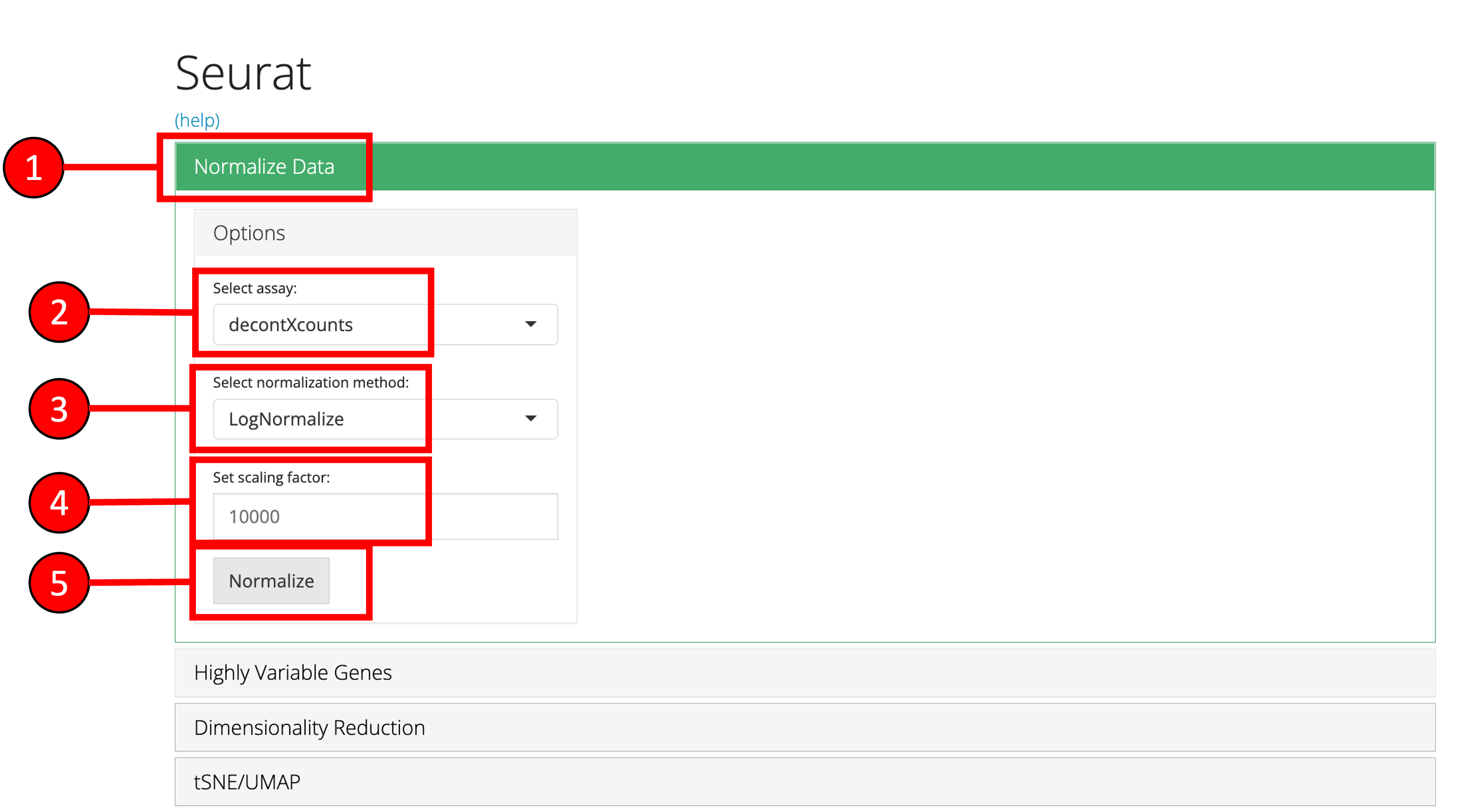Click the caret arrow of the assay dropdown
This screenshot has height=812, width=1461.
pyautogui.click(x=530, y=324)
